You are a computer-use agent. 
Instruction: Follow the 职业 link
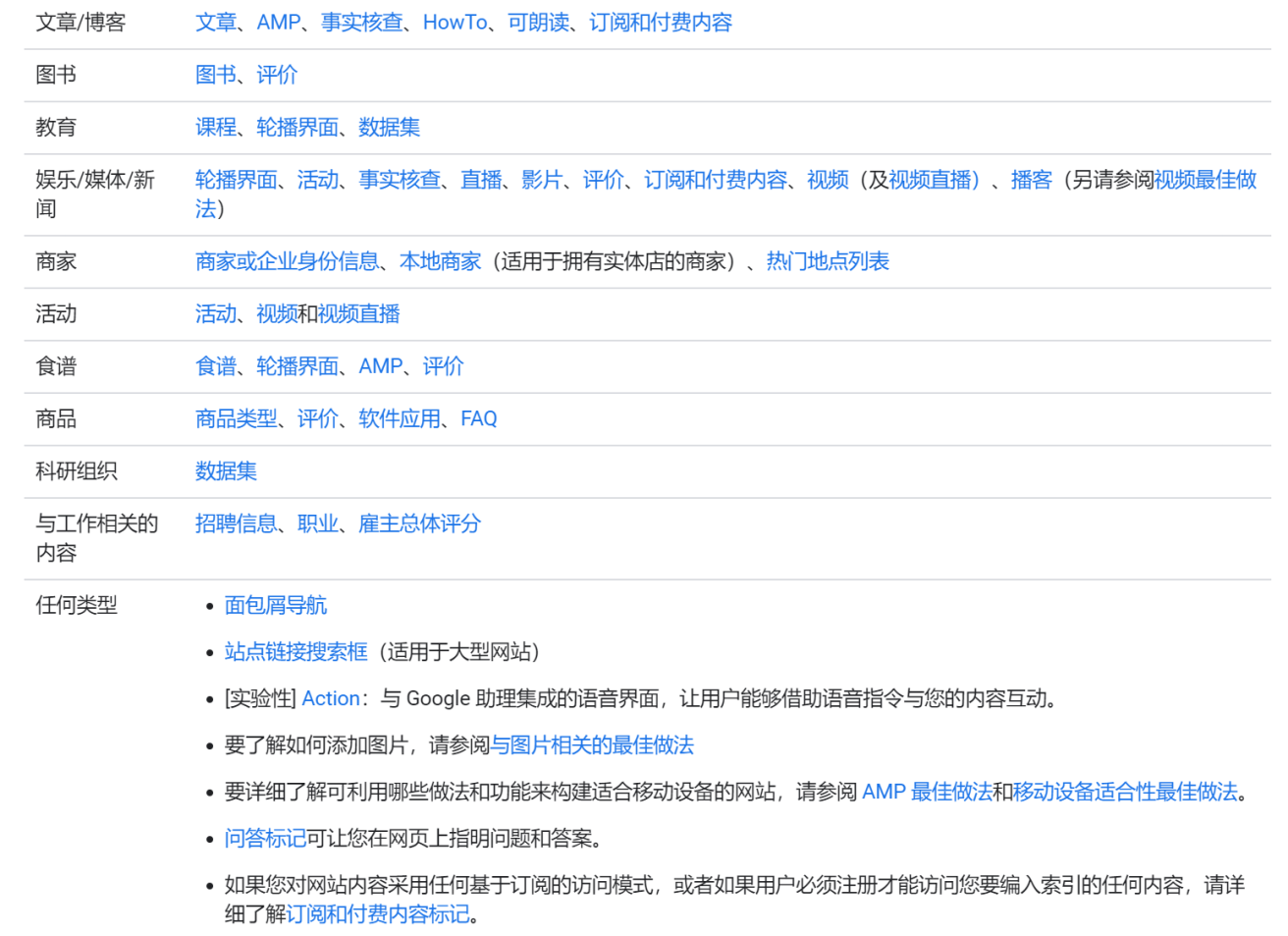pos(318,523)
